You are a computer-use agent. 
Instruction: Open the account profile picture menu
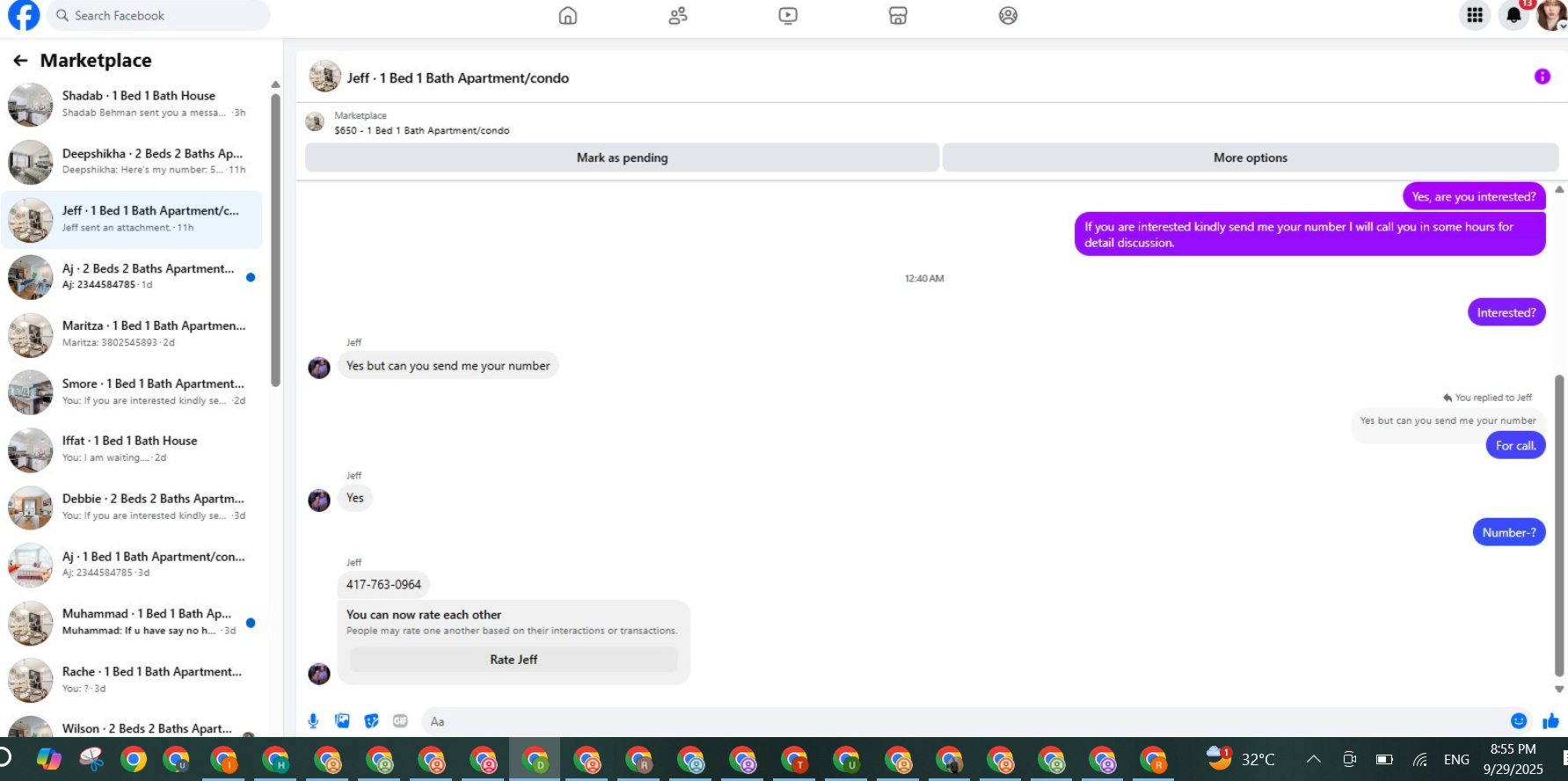tap(1551, 15)
